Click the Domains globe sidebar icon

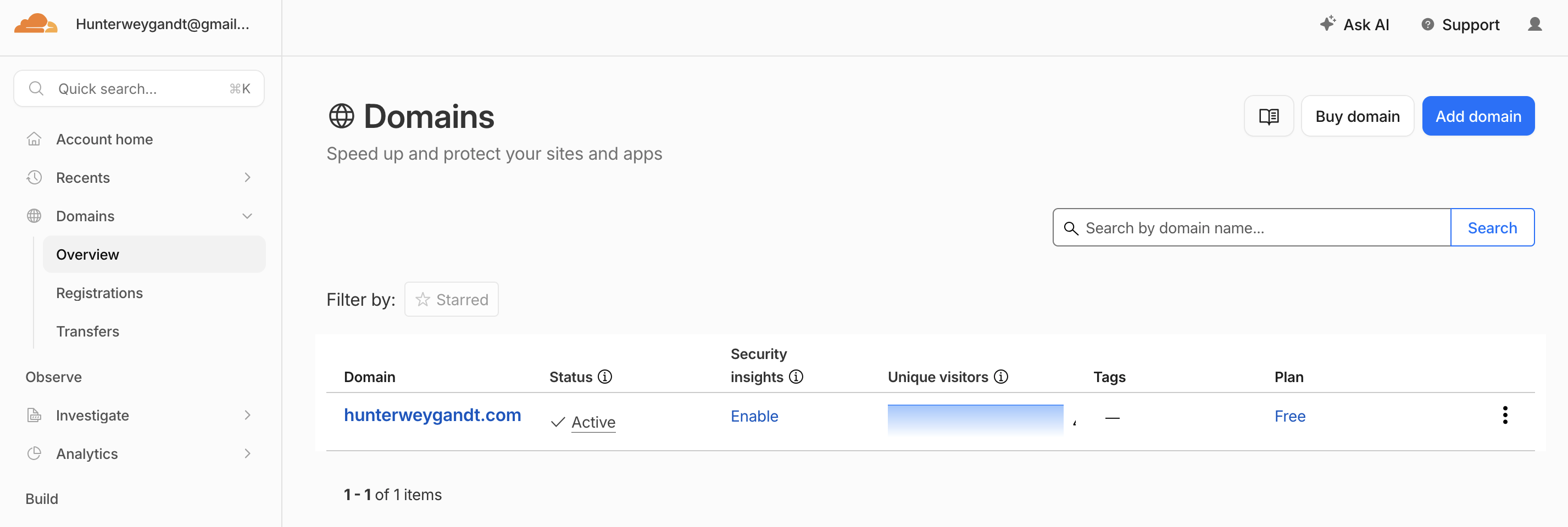point(34,216)
